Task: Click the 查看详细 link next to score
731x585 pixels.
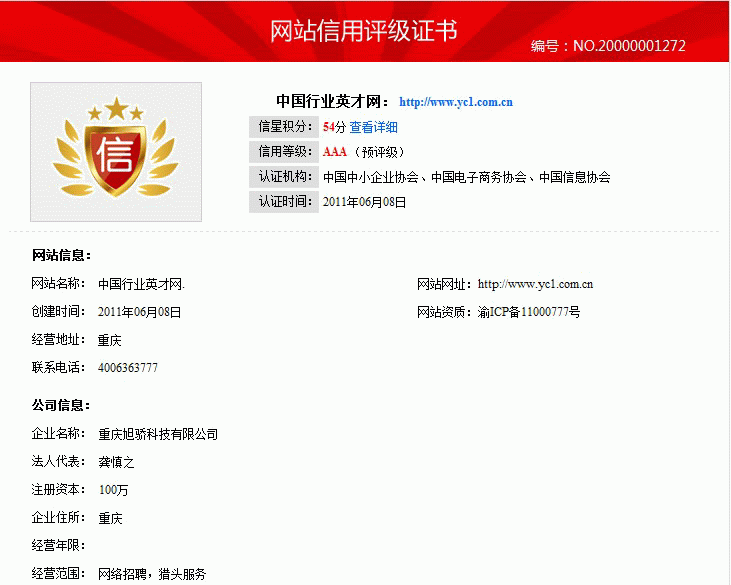Action: pos(373,127)
